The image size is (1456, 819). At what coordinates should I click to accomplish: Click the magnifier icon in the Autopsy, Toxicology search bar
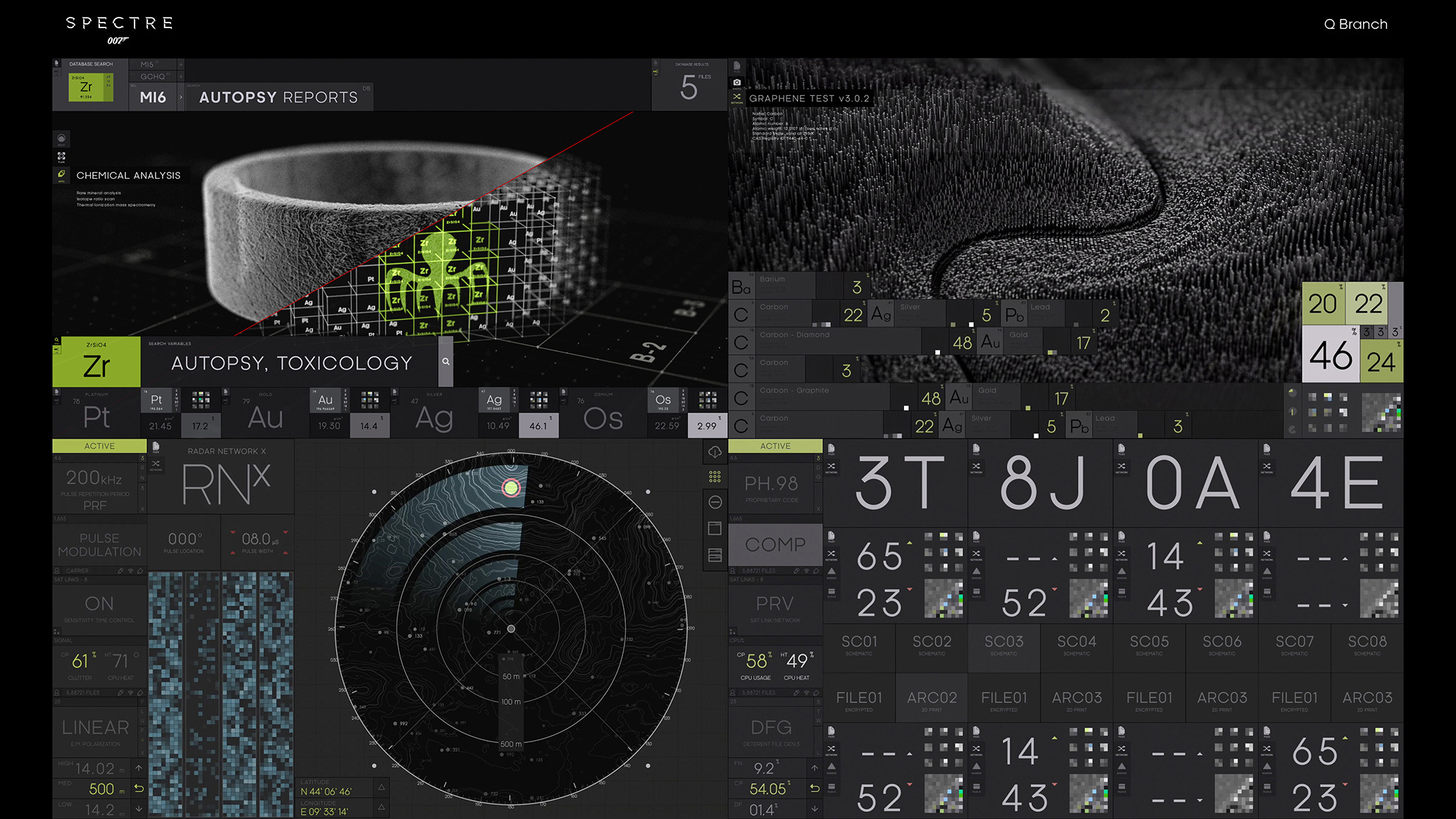pos(446,361)
